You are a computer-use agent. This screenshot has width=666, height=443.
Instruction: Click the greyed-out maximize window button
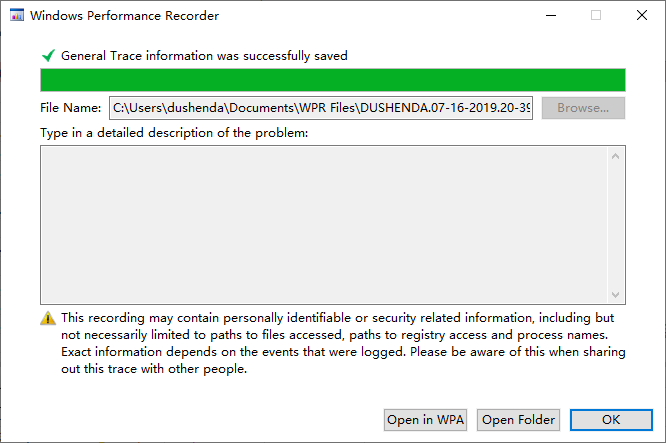click(x=596, y=16)
